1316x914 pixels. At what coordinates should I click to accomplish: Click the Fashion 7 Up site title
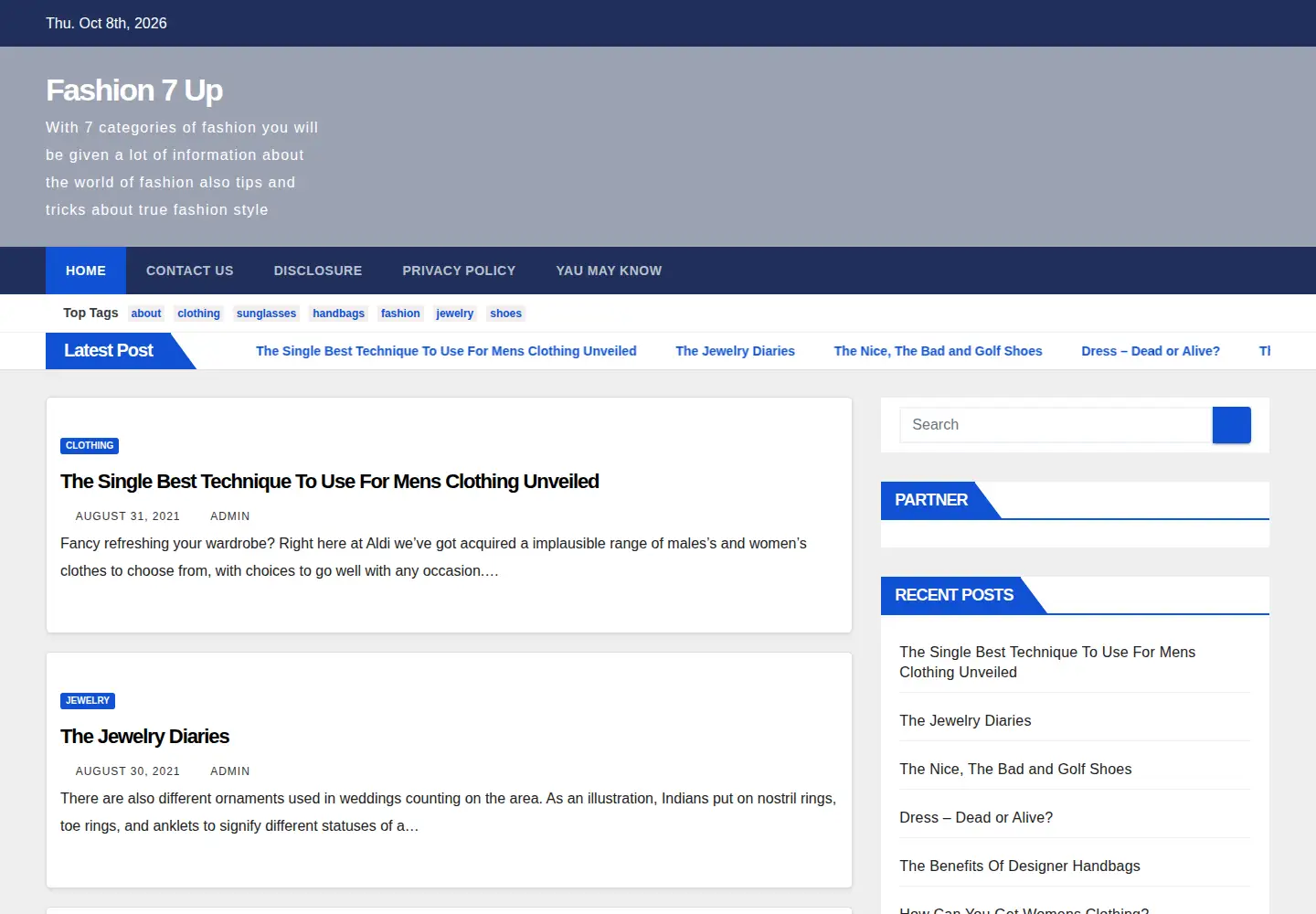(134, 90)
